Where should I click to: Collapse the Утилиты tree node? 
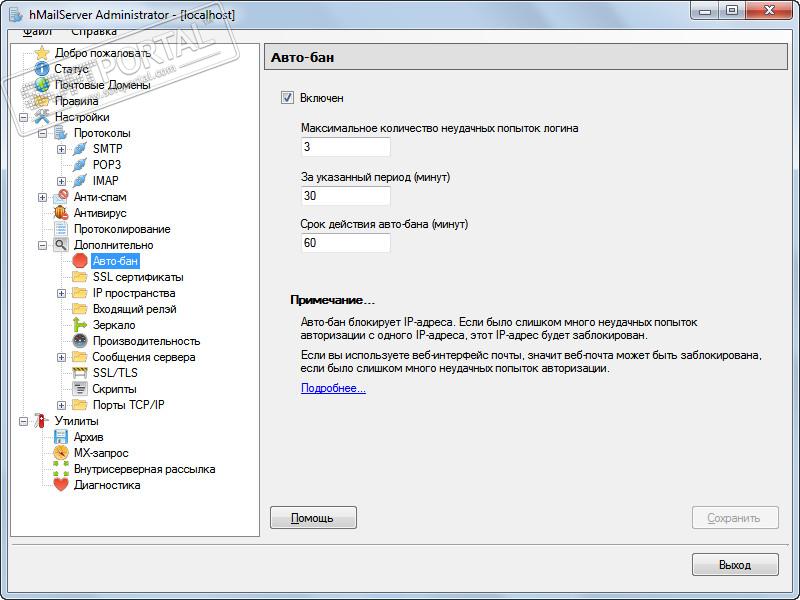[x=23, y=421]
